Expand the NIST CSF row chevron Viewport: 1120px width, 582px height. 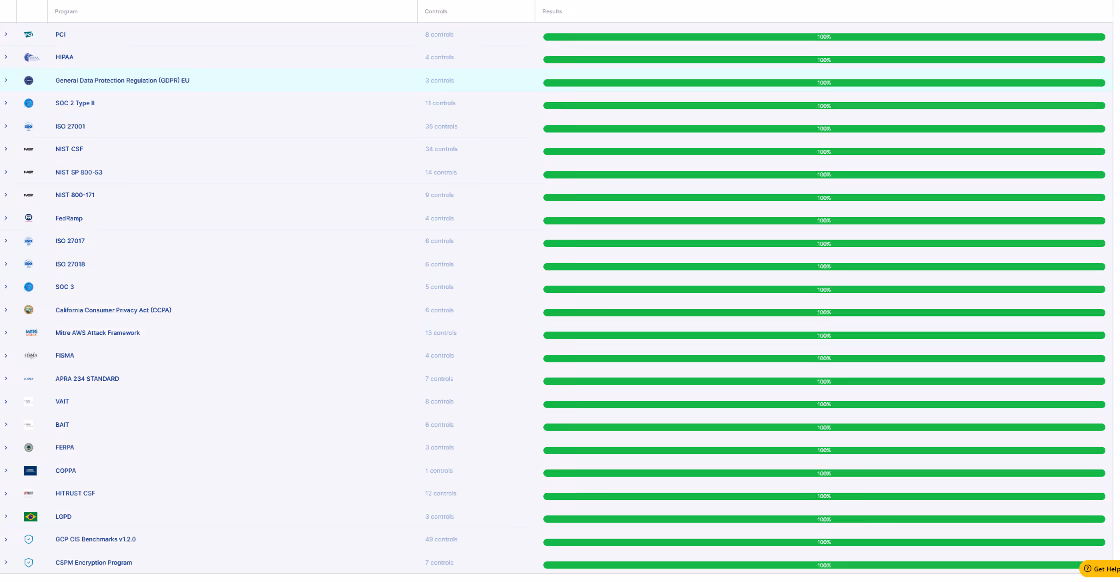[6, 149]
